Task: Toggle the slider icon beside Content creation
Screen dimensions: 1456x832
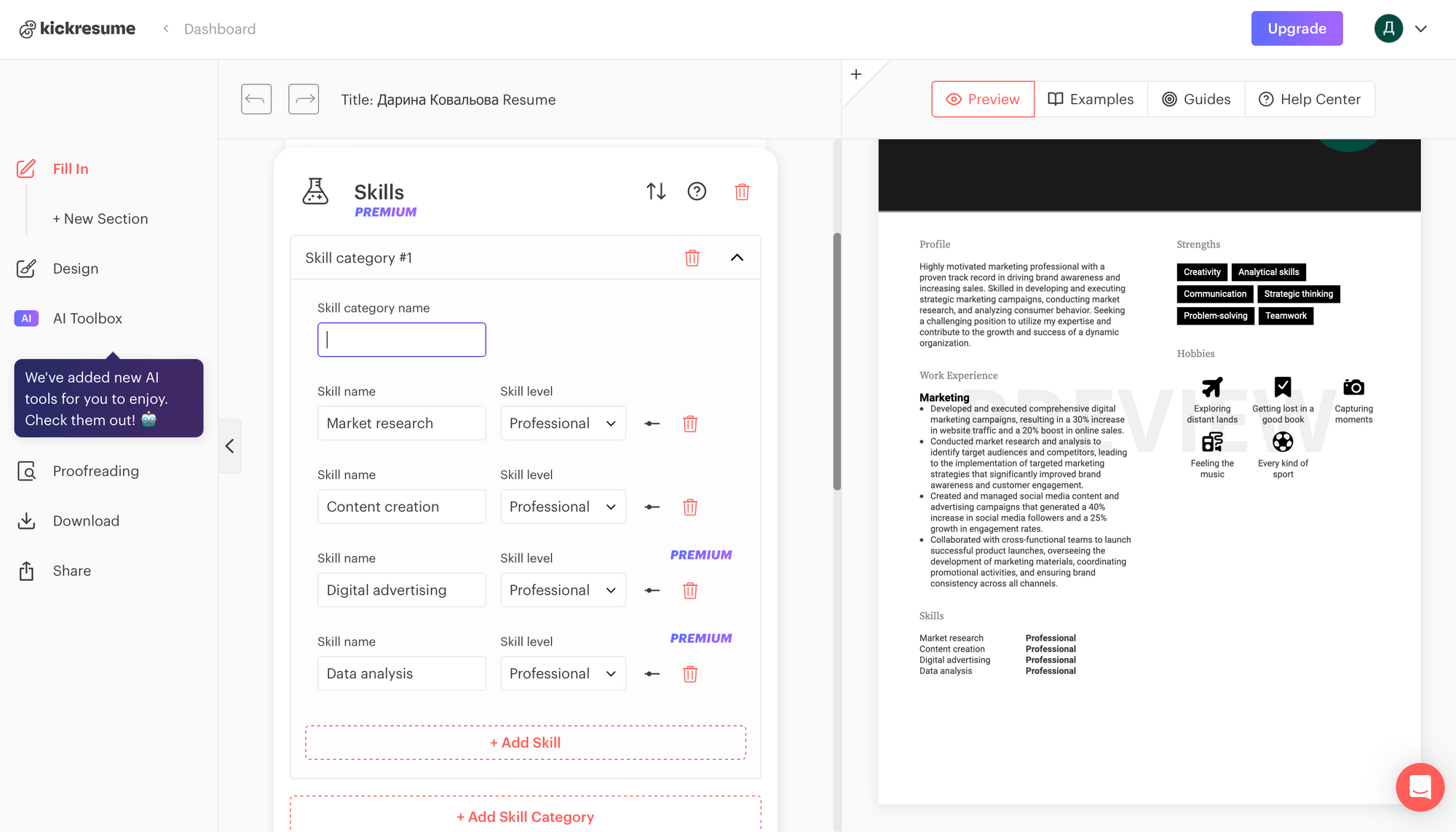Action: coord(652,507)
